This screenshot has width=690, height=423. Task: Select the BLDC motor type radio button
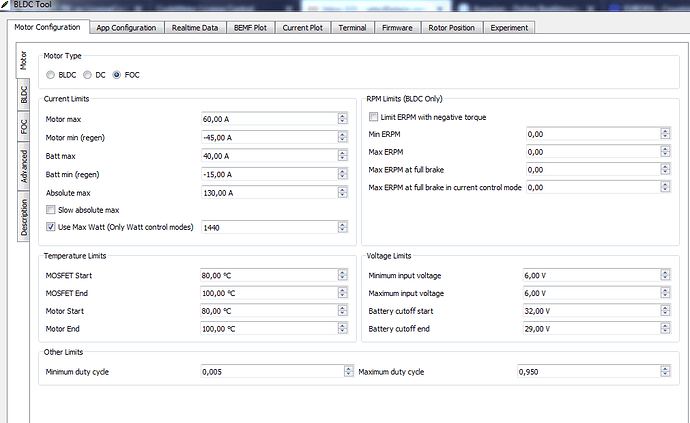point(52,74)
